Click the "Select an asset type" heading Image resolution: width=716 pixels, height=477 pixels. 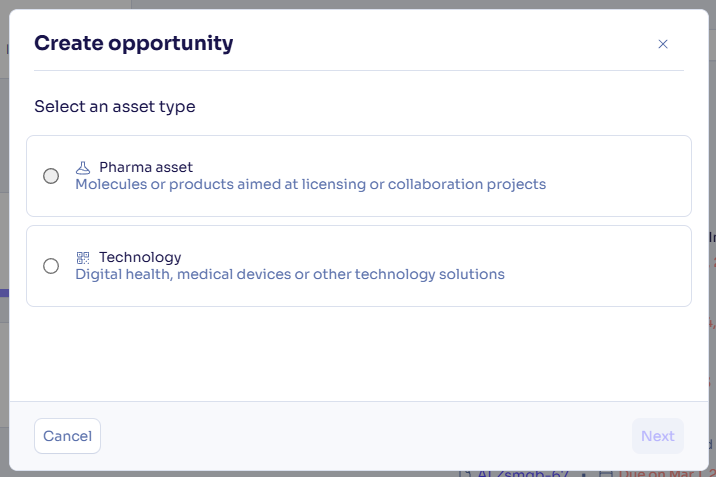(x=114, y=106)
